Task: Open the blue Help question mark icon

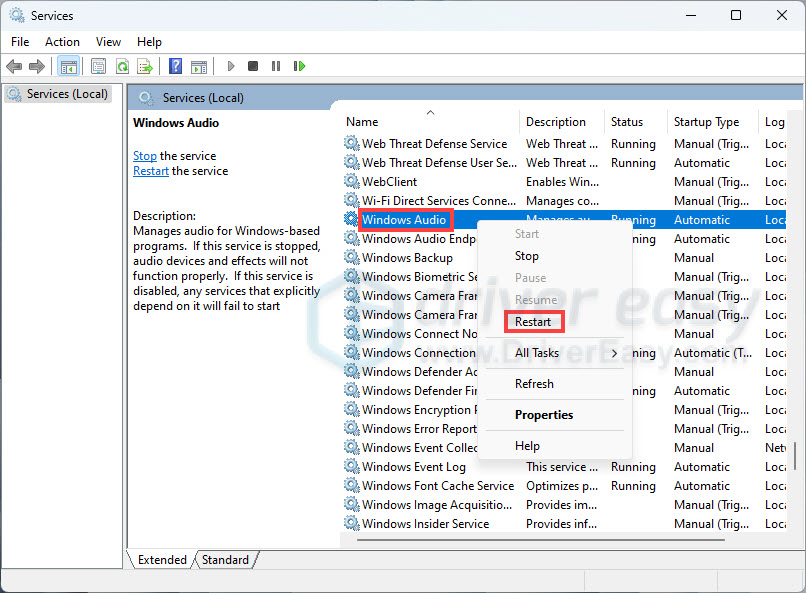Action: tap(175, 66)
